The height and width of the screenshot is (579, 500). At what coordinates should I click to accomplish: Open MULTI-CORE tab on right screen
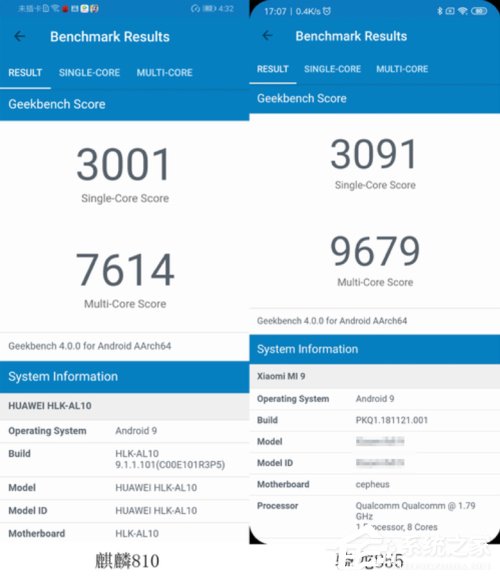pos(402,69)
